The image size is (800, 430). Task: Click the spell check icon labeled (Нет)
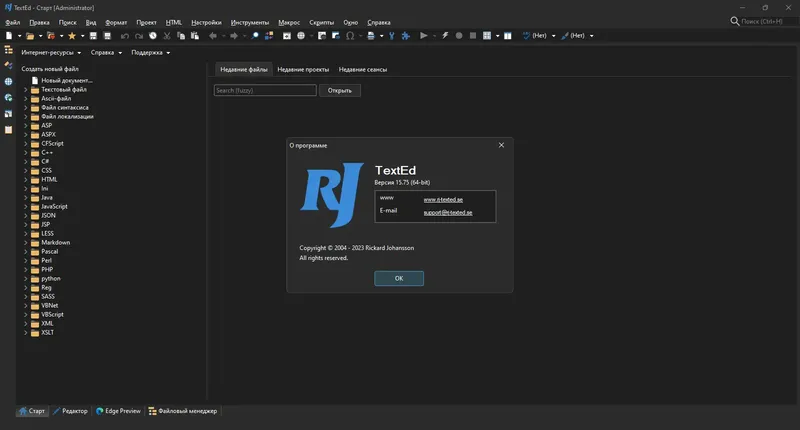527,36
